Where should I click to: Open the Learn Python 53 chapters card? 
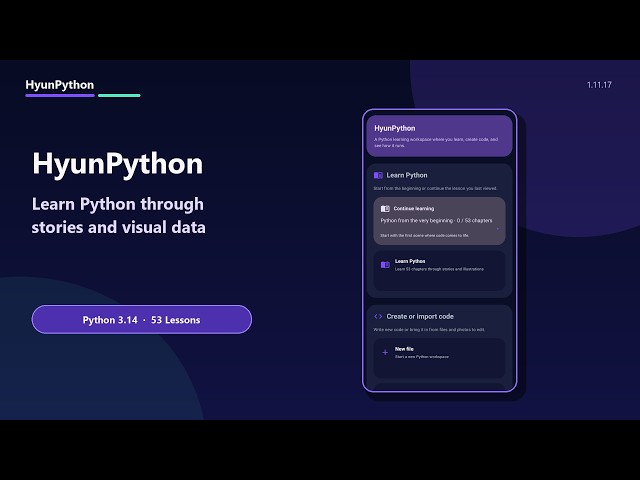439,271
